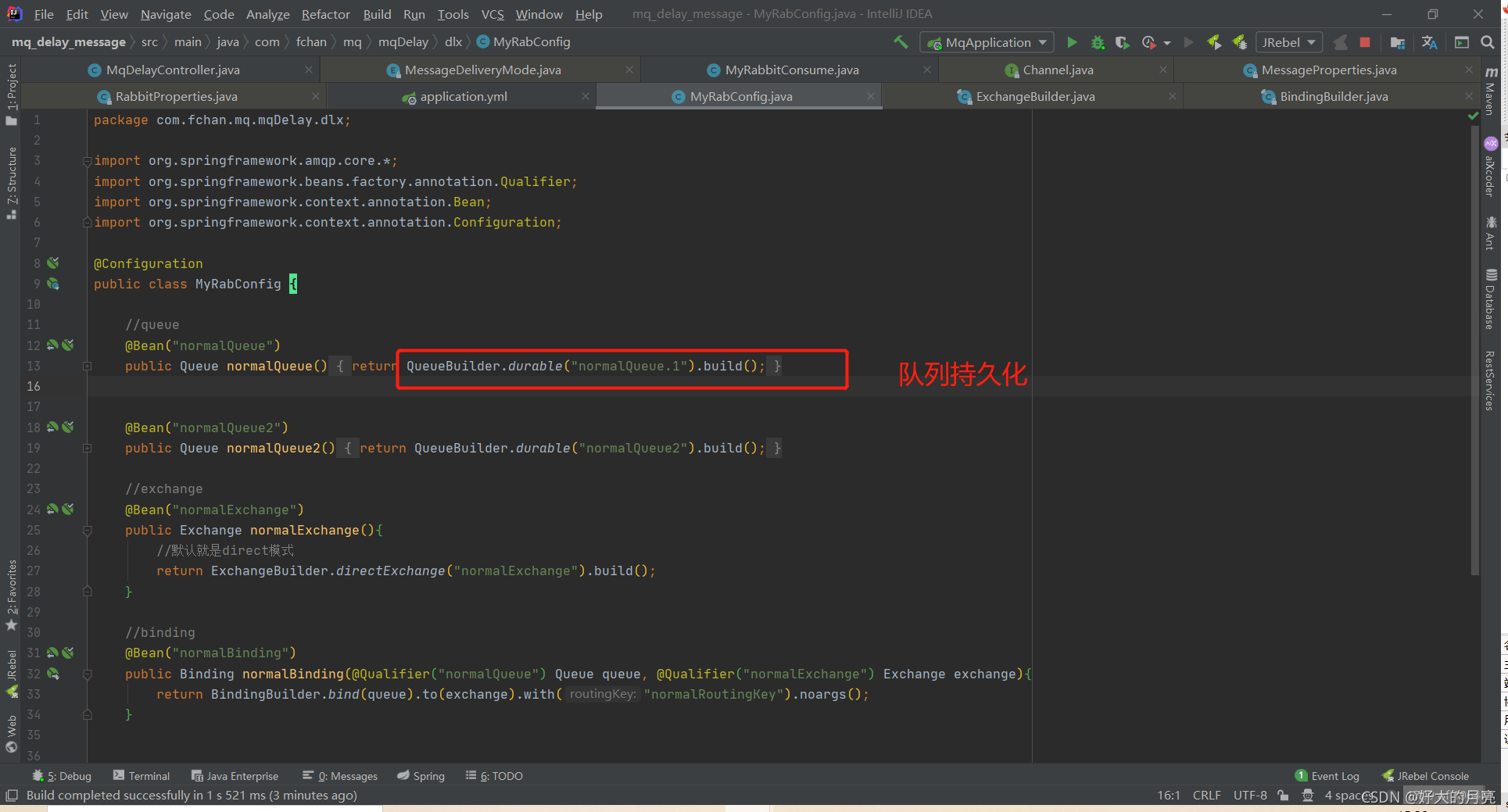Click the 16:1 cursor position indicator
1508x812 pixels.
pyautogui.click(x=1169, y=796)
